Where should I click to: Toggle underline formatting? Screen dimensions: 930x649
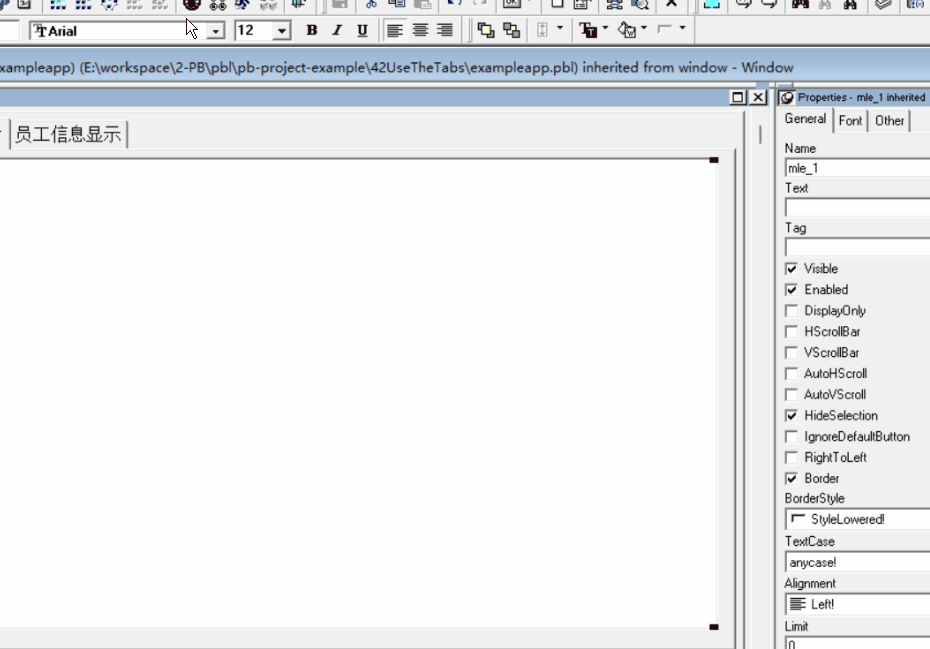[362, 30]
